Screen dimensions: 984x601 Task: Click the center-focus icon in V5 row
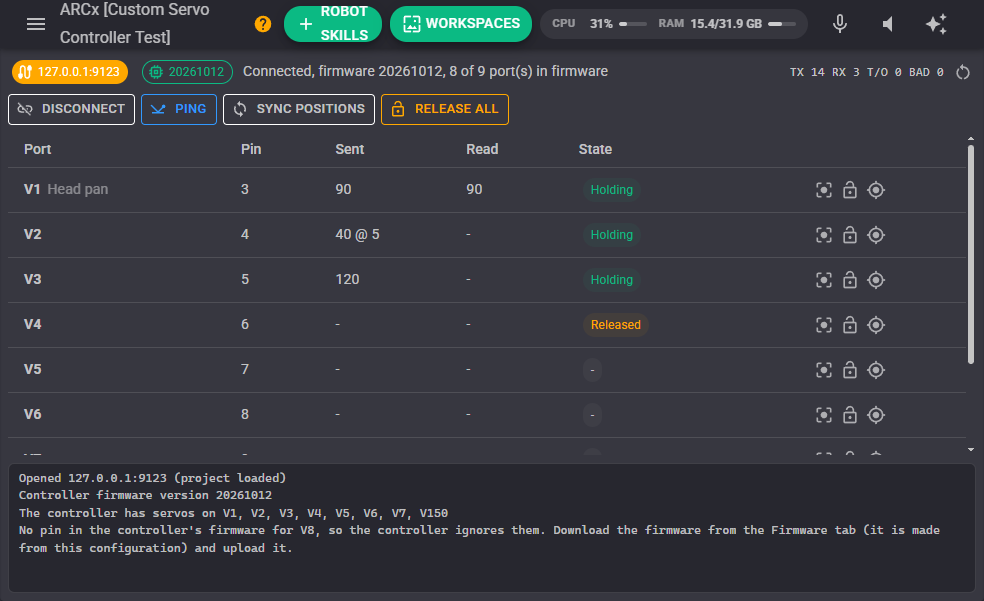[824, 370]
